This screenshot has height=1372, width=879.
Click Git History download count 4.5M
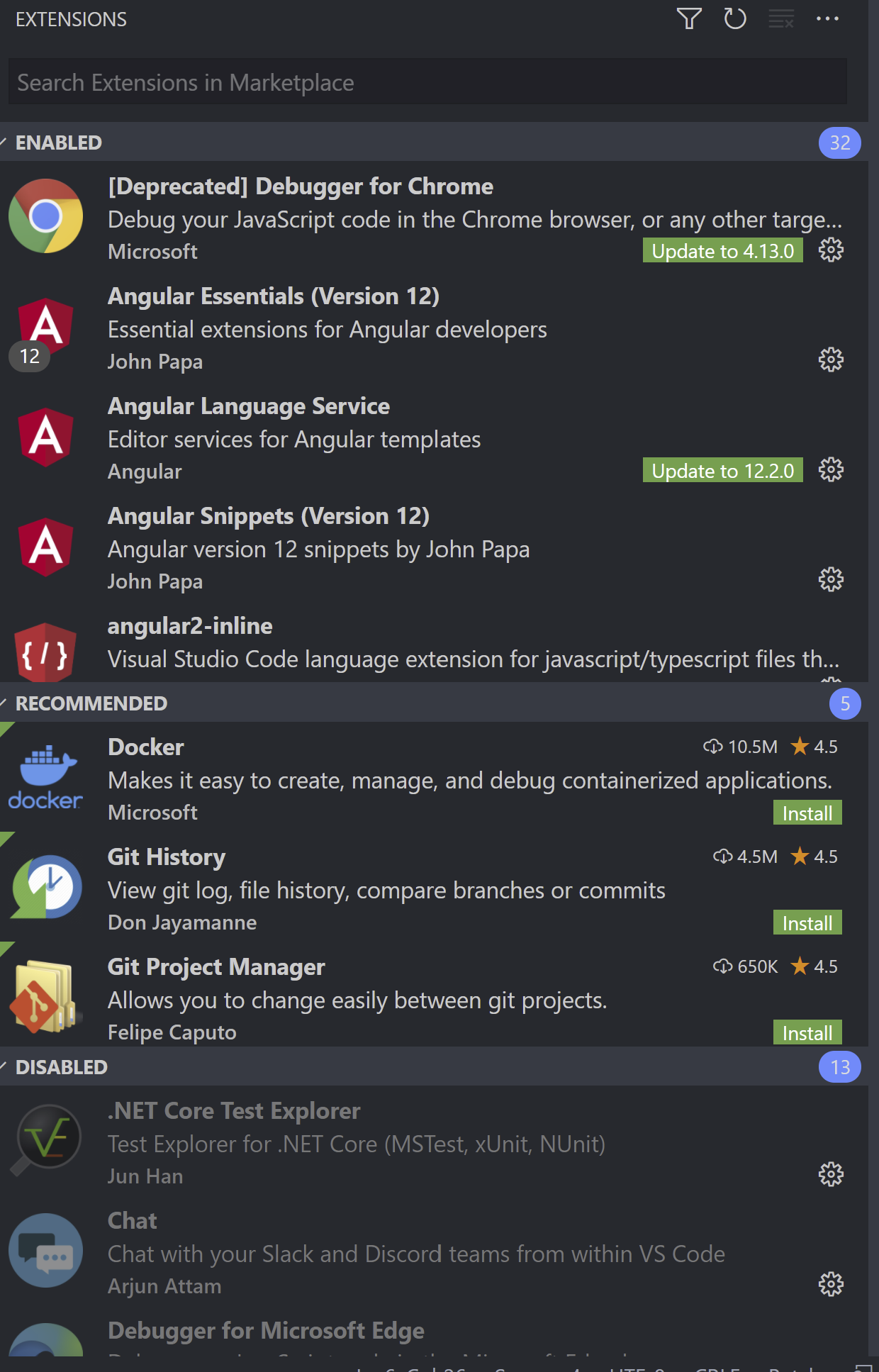click(x=745, y=857)
